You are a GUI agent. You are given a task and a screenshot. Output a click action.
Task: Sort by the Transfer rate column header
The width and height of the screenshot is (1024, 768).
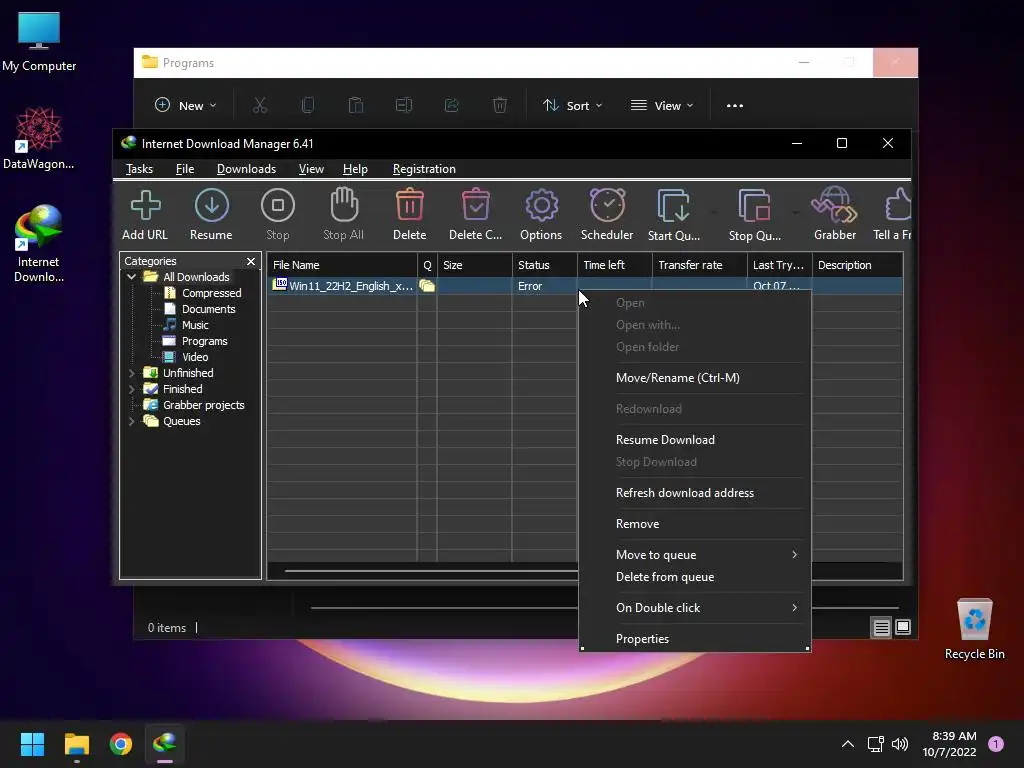point(699,265)
